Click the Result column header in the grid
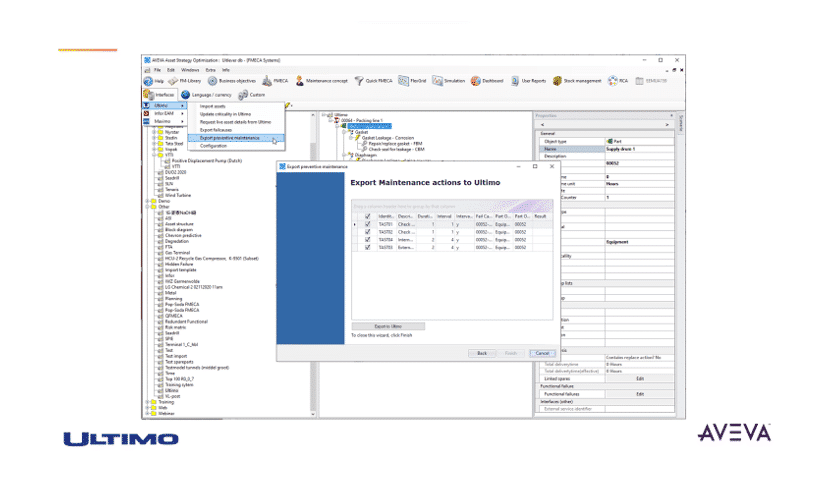The image size is (829, 500). click(x=540, y=216)
